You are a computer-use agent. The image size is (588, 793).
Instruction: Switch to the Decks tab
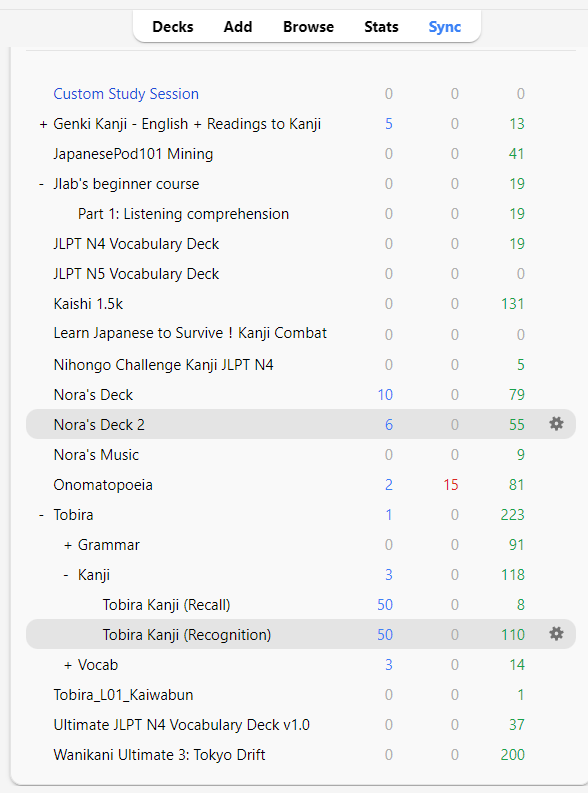(173, 27)
